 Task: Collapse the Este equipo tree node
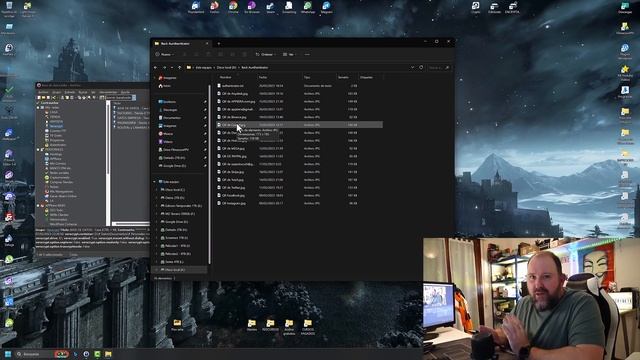click(x=155, y=182)
